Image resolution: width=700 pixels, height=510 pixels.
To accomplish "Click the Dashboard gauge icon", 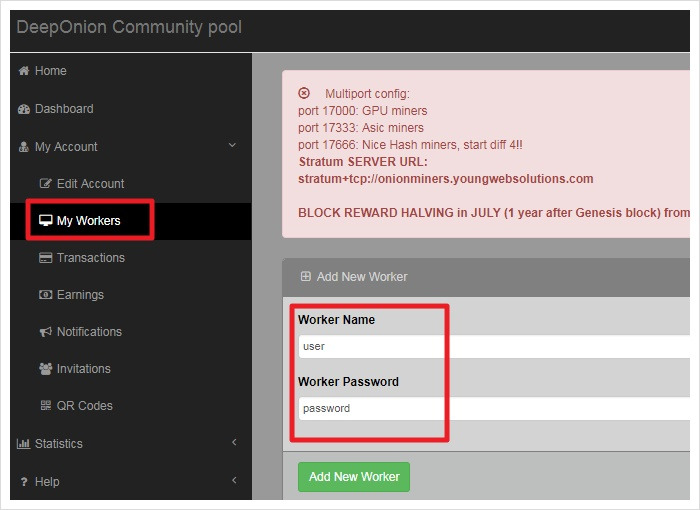I will (24, 109).
